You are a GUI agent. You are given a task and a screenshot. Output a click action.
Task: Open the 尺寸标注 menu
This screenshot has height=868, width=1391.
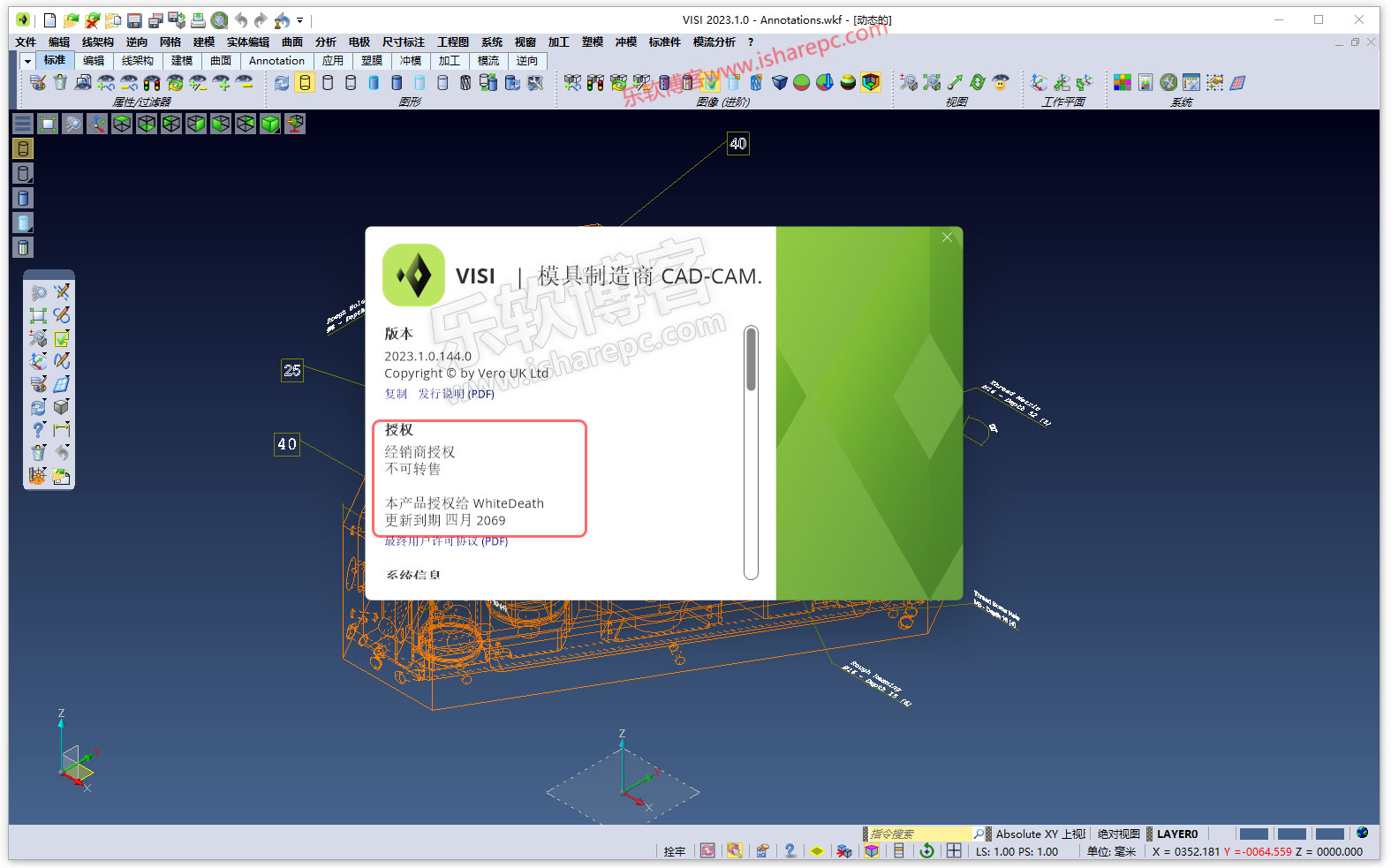coord(404,42)
